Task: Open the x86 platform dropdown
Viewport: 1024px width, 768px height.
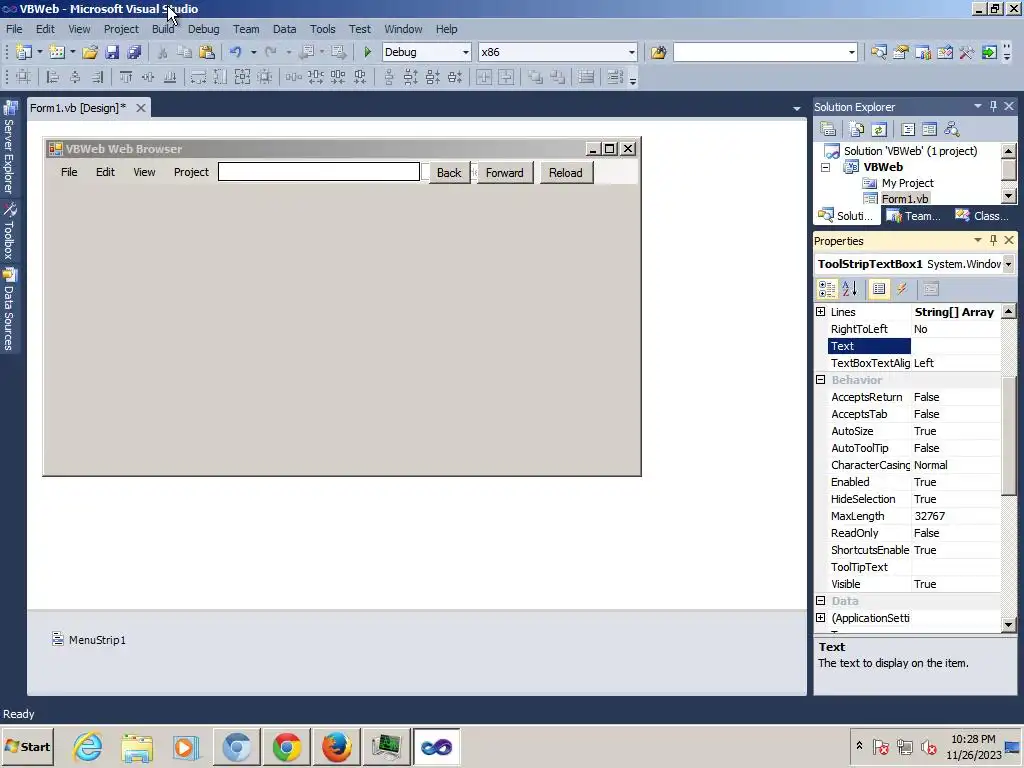Action: 632,52
